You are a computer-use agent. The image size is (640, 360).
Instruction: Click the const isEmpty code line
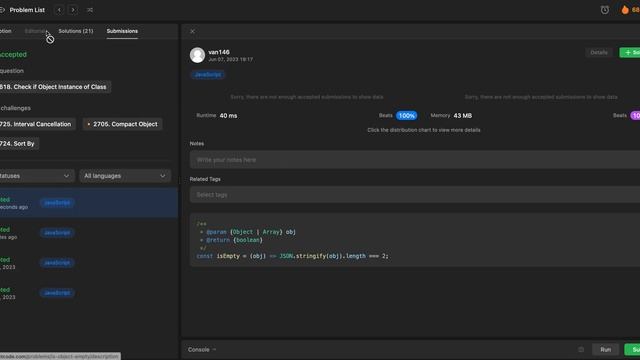pyautogui.click(x=292, y=256)
